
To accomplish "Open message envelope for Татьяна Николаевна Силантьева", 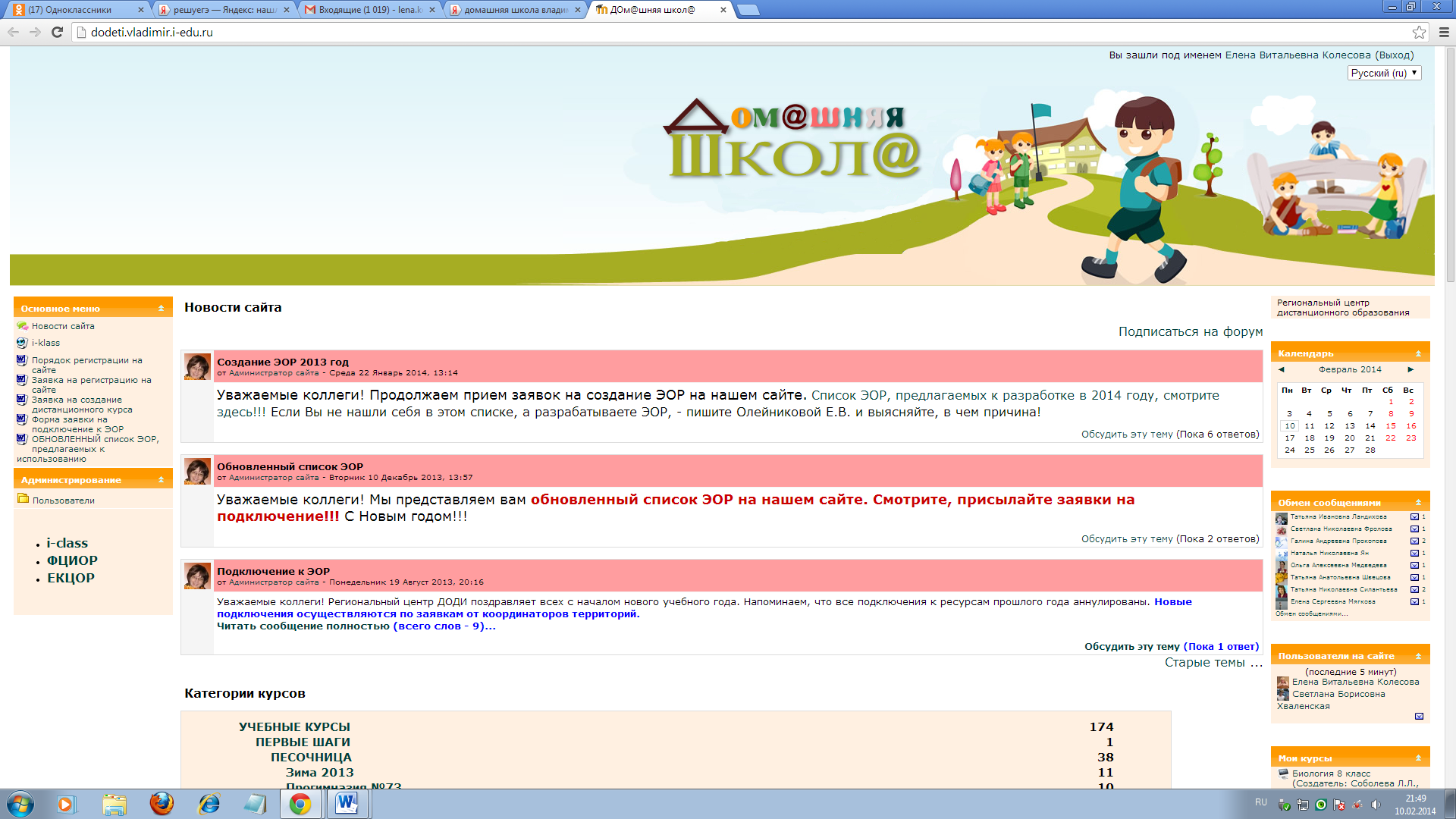I will tap(1414, 590).
